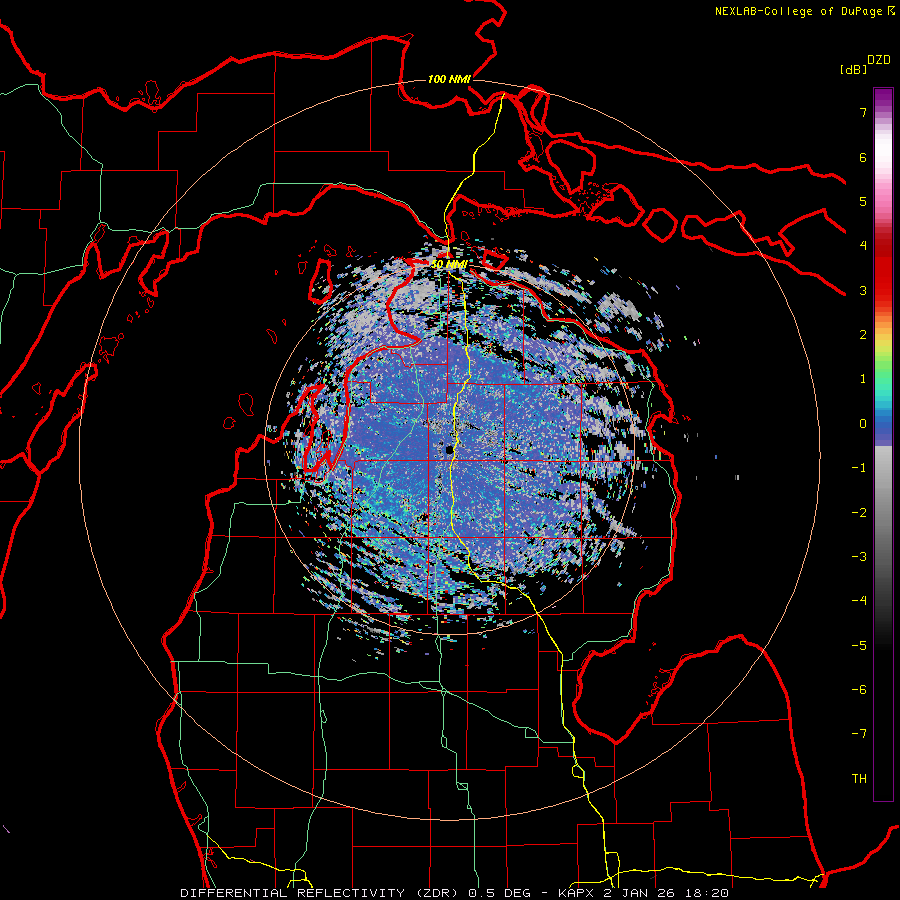Click the 1 tick on the color scale
900x900 pixels.
[x=863, y=379]
